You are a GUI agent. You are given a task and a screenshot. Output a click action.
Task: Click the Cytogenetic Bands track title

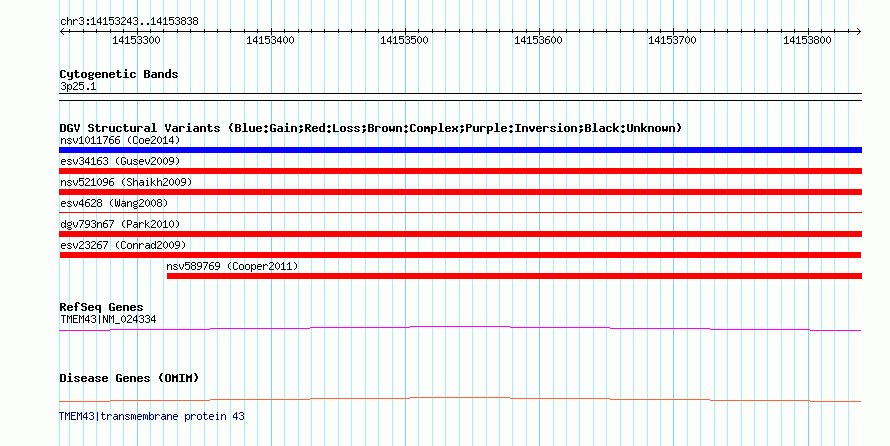[x=119, y=74]
